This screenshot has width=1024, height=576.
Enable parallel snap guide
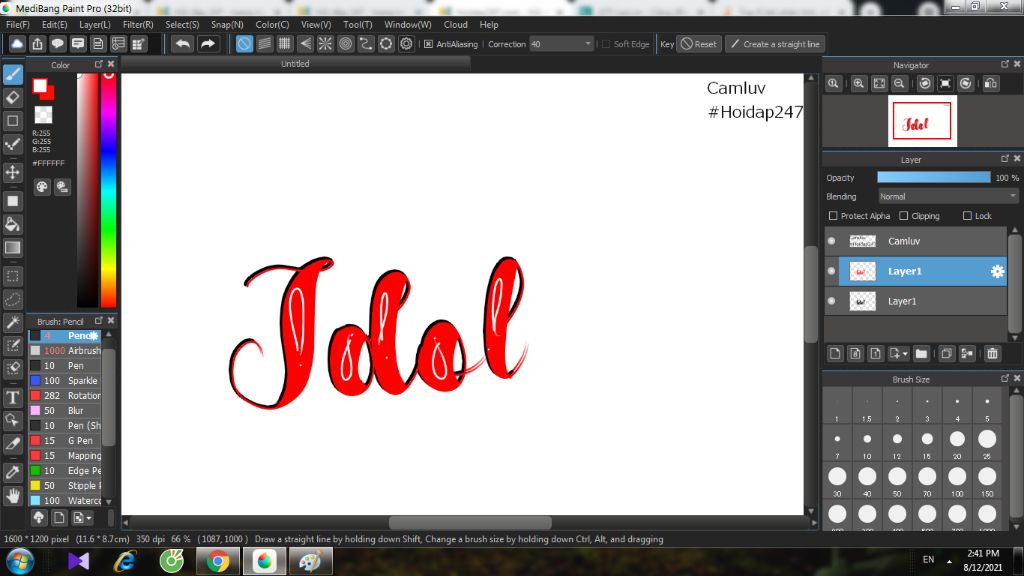(264, 44)
